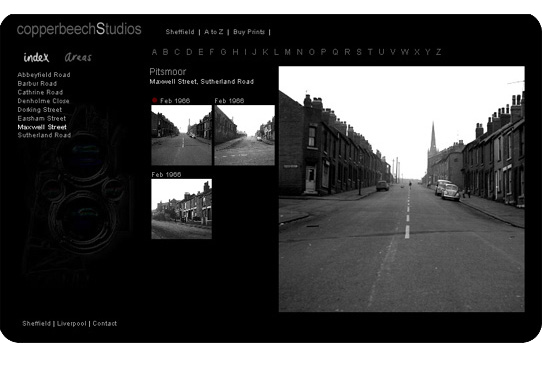Open Sheffield link in footer

pyautogui.click(x=37, y=323)
